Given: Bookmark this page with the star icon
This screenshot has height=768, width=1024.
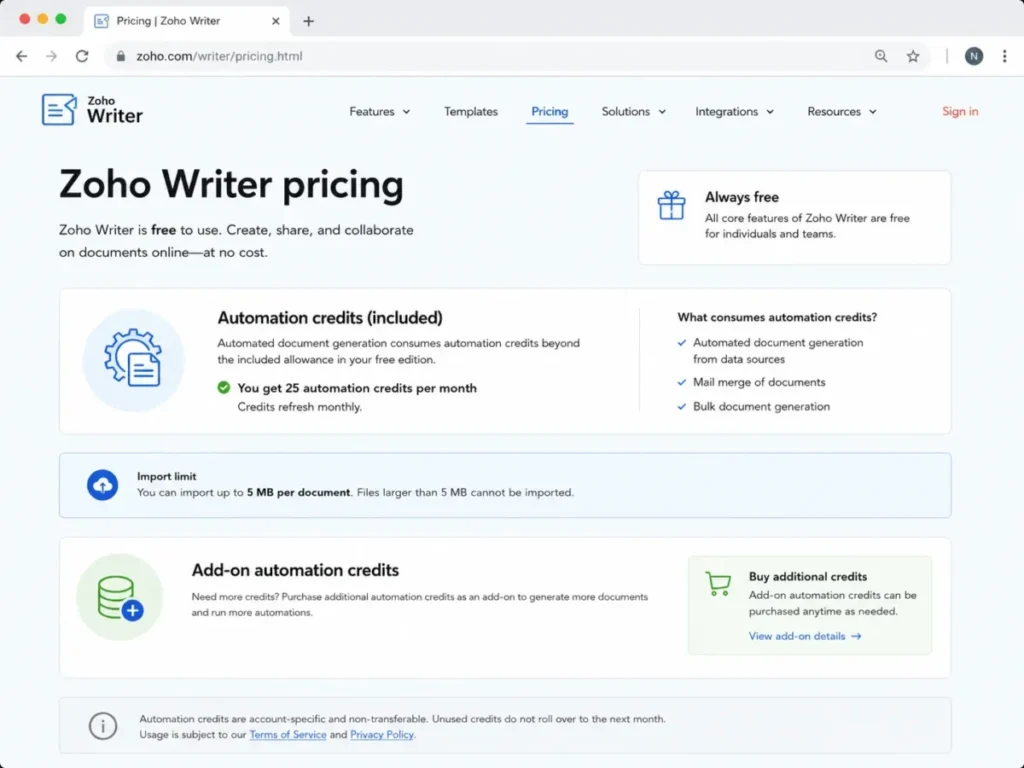Looking at the screenshot, I should pos(913,56).
